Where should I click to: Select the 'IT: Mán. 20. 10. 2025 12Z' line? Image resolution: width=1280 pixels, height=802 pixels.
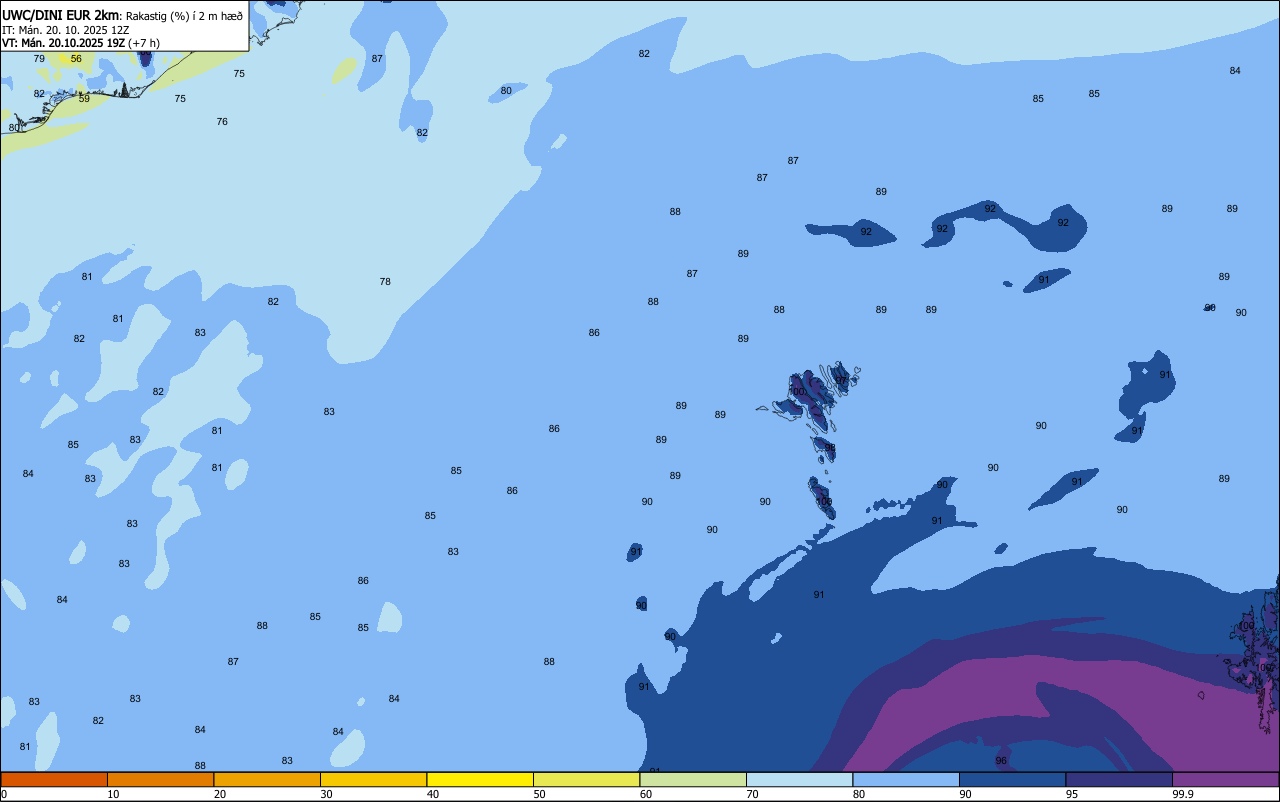click(x=65, y=30)
